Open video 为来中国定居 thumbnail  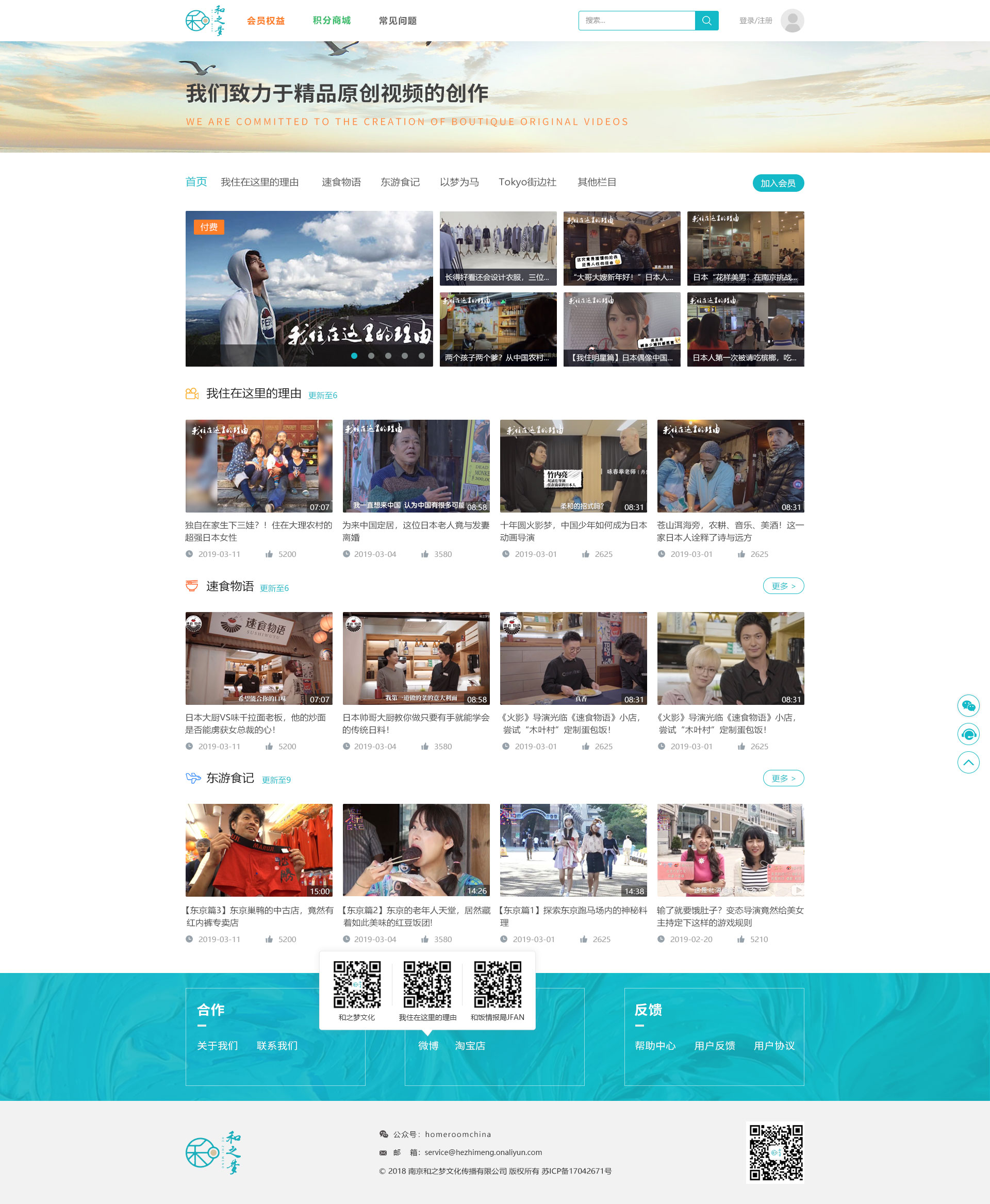(416, 466)
